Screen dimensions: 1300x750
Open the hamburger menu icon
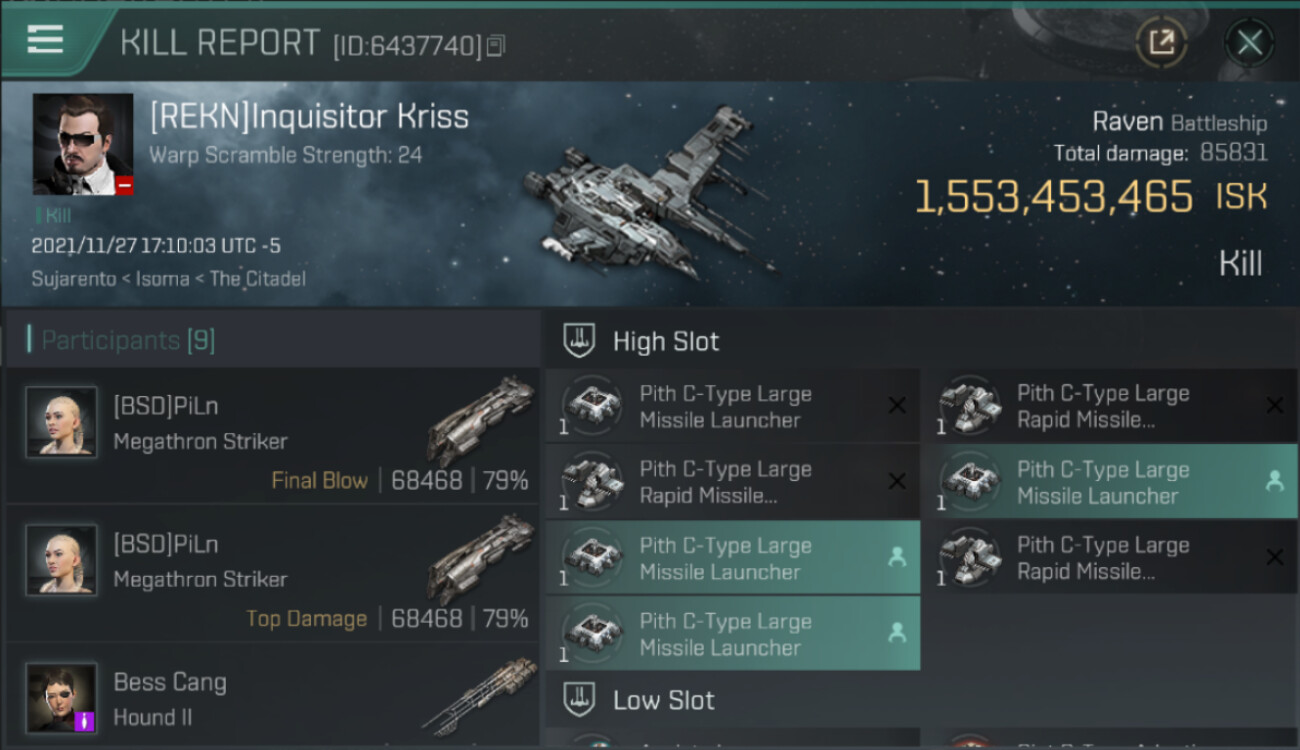[45, 40]
